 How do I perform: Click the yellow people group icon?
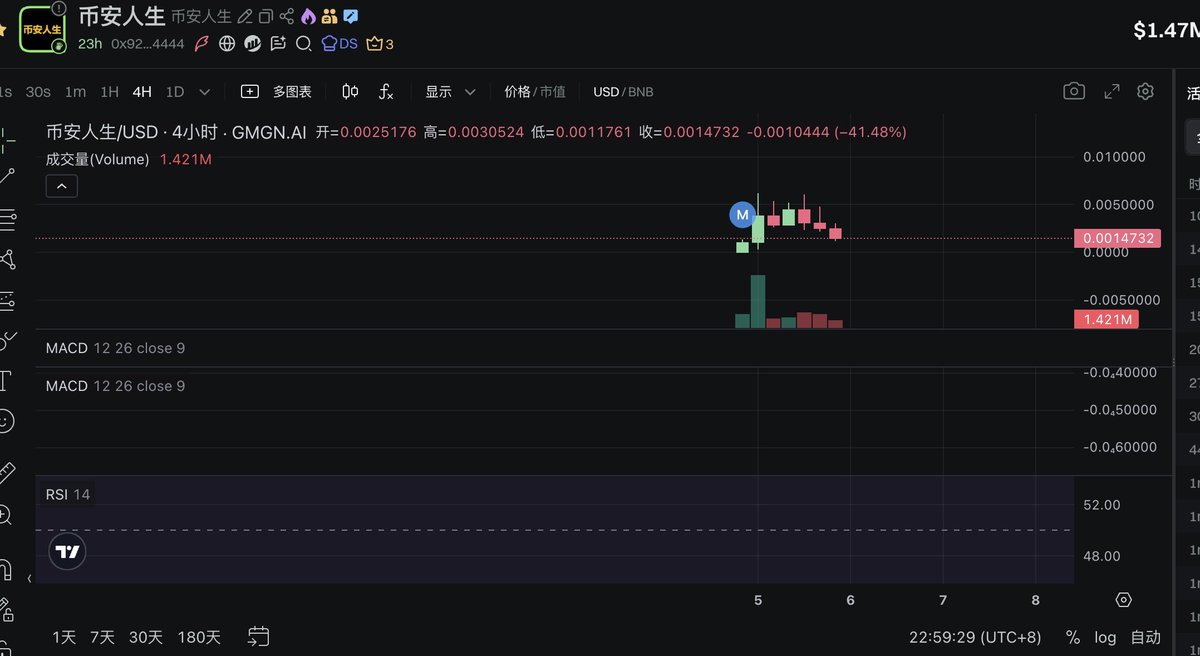[329, 16]
